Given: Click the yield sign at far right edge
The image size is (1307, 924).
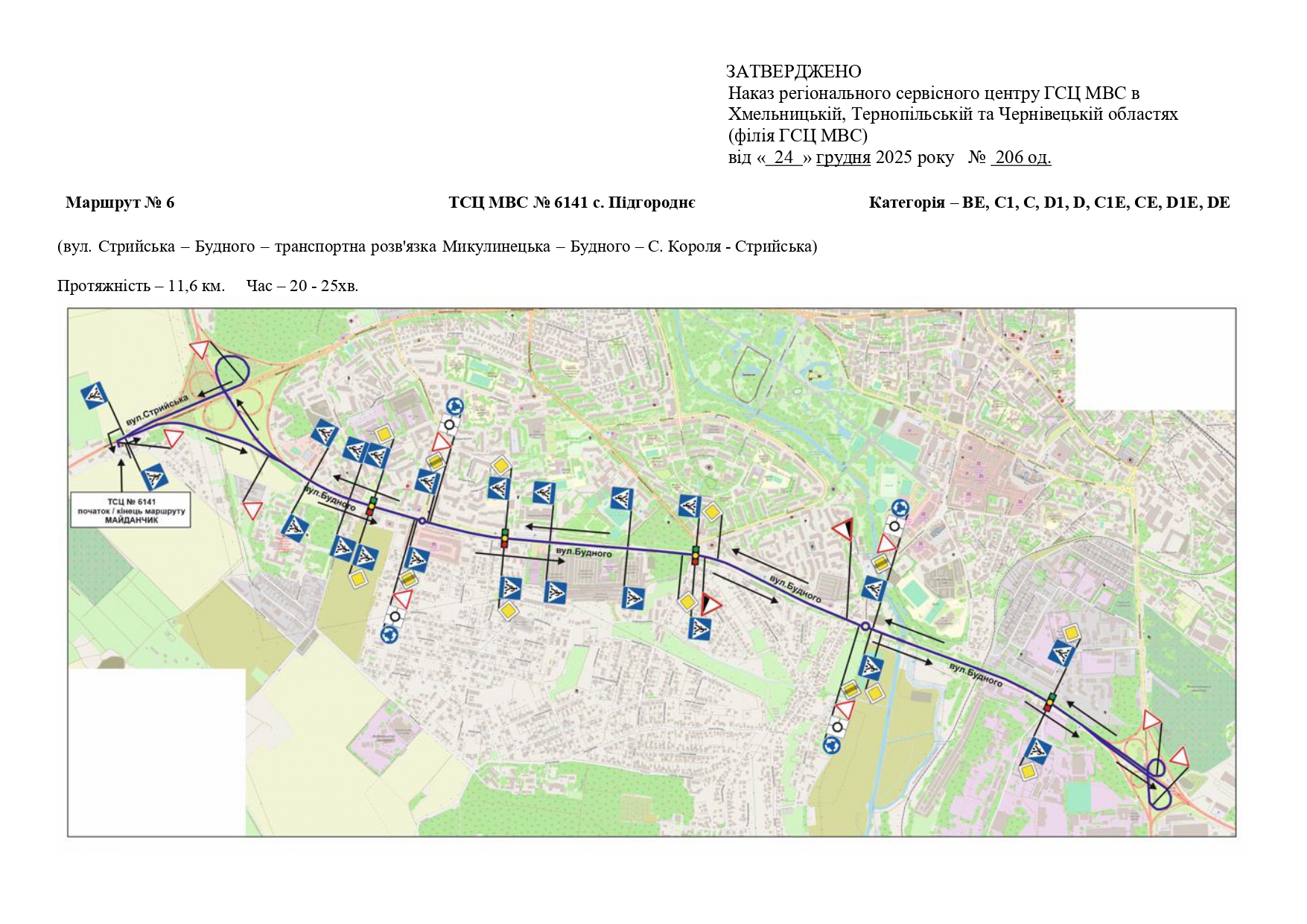Looking at the screenshot, I should 1178,757.
